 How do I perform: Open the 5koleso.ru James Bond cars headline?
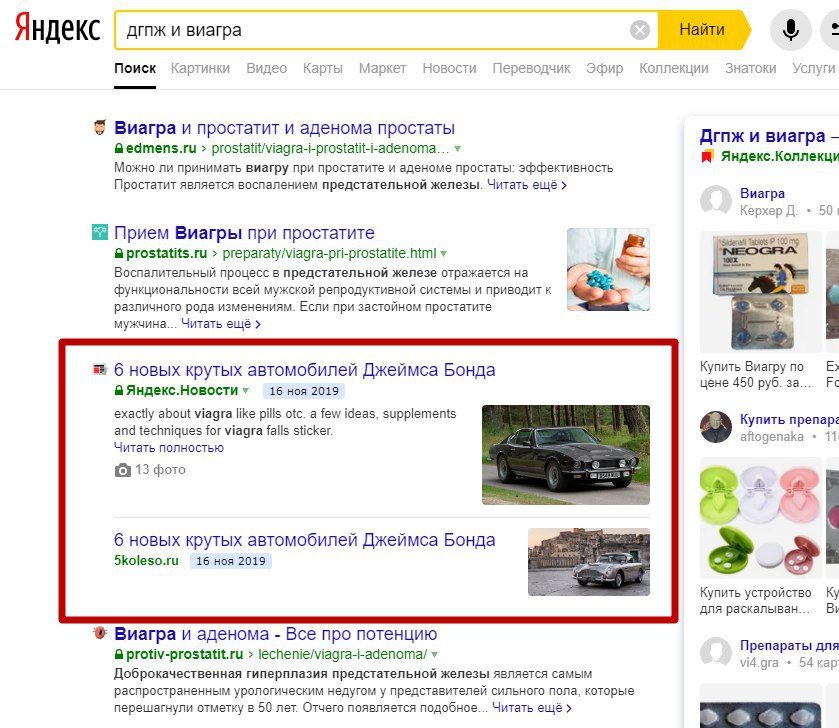[304, 540]
